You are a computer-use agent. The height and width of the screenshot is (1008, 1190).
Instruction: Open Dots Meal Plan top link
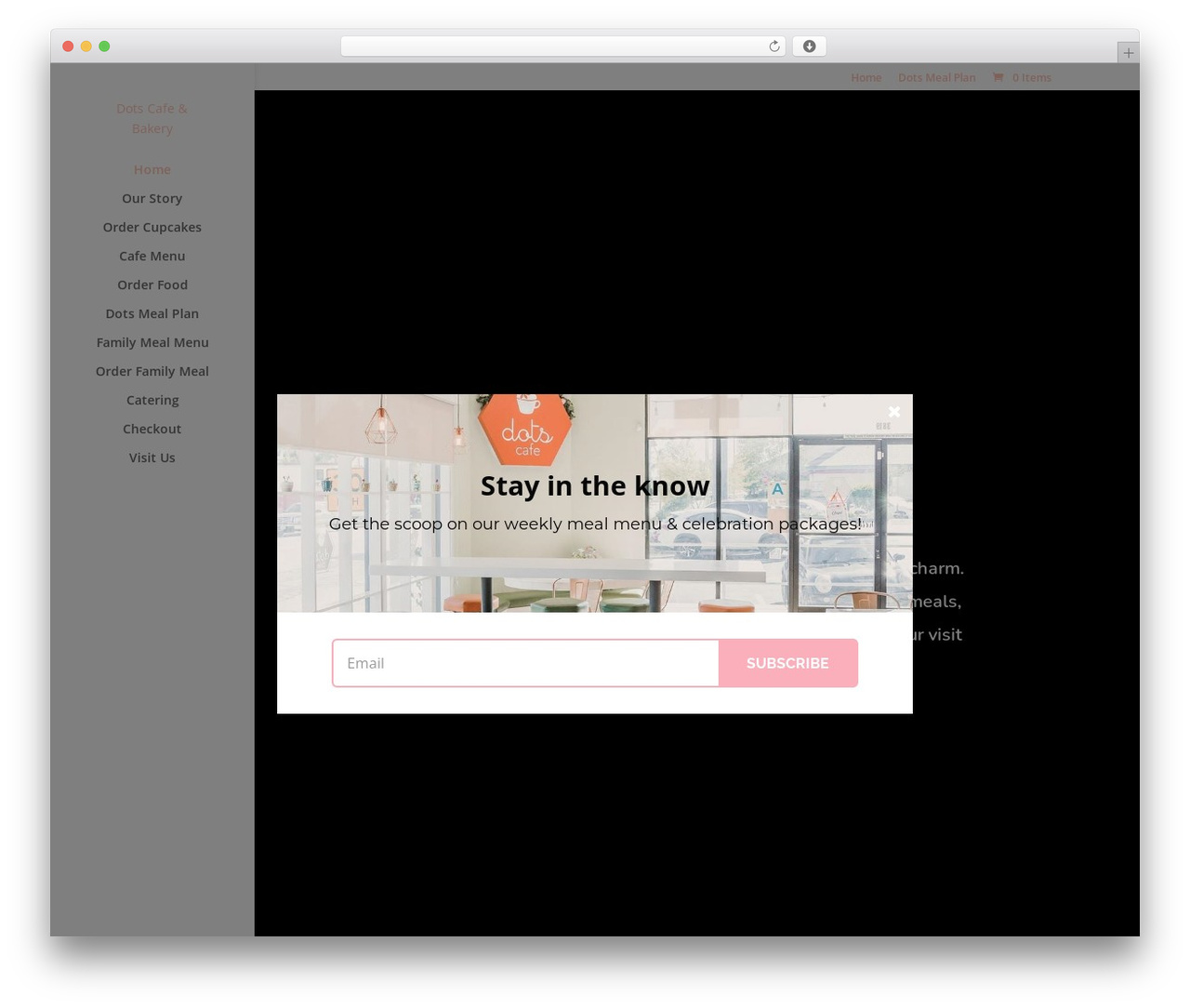(x=936, y=77)
